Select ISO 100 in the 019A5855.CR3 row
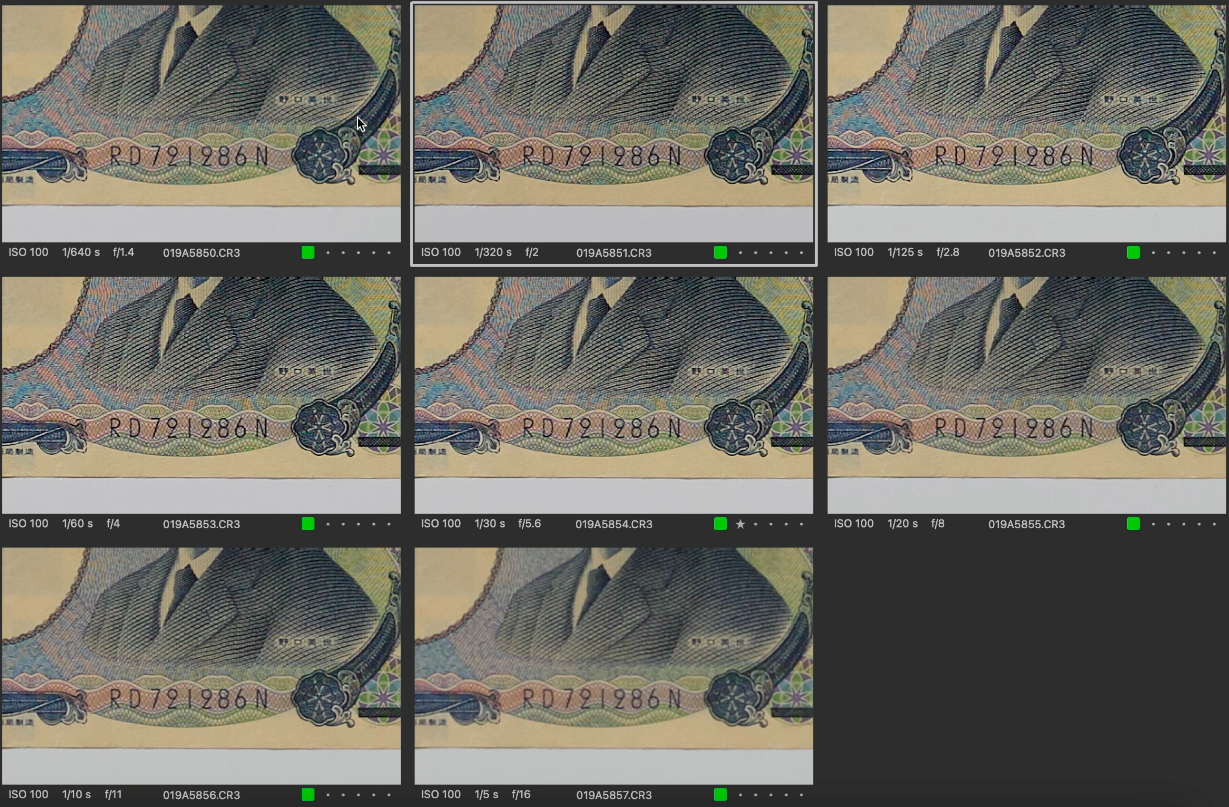1229x807 pixels. [x=854, y=523]
